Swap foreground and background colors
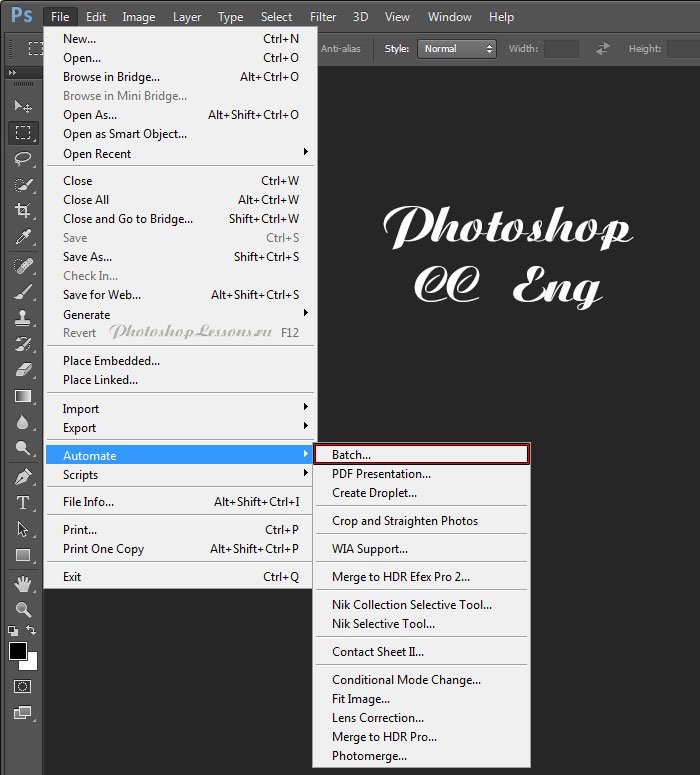 32,631
